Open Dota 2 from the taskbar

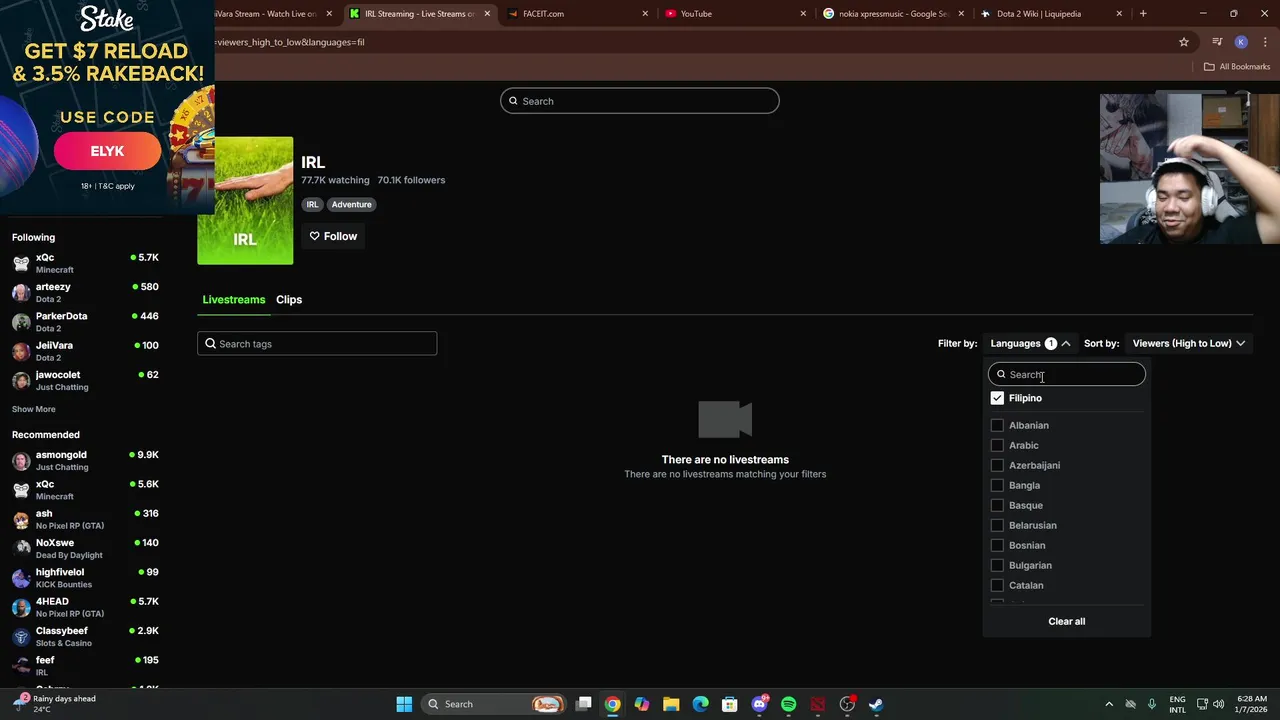click(818, 704)
